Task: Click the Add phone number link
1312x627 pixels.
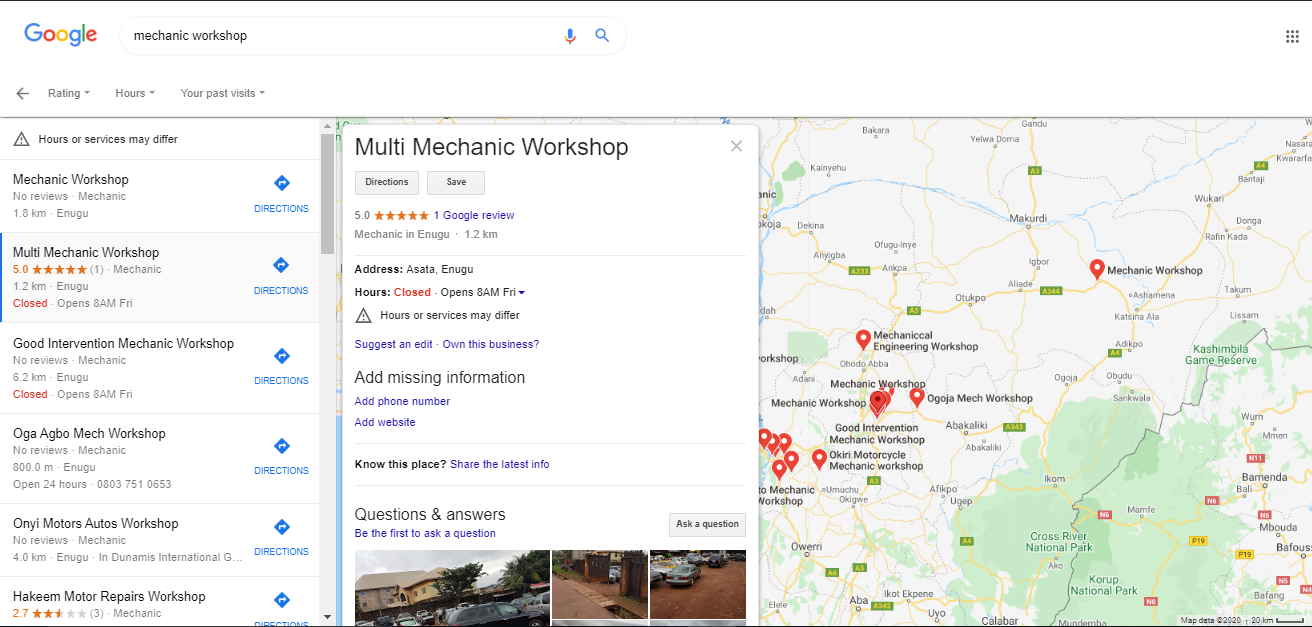Action: [x=403, y=401]
